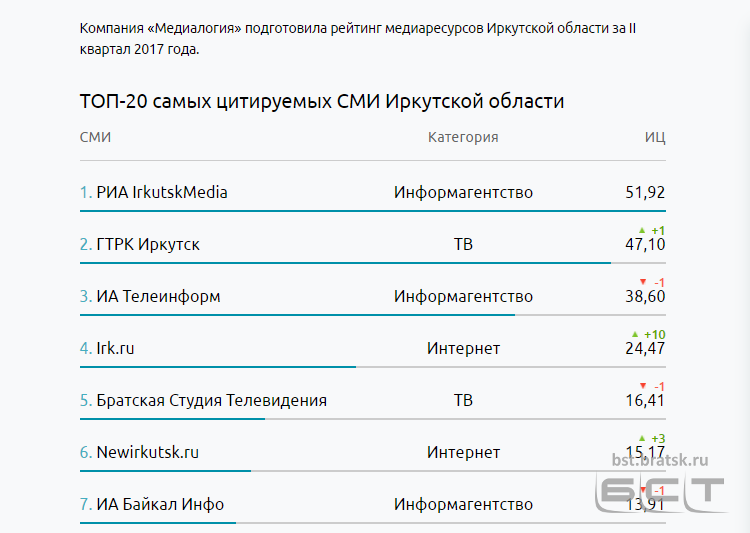This screenshot has width=750, height=533.
Task: Click "ТВ" category of ГТРК Иркутск
Action: coord(463,244)
